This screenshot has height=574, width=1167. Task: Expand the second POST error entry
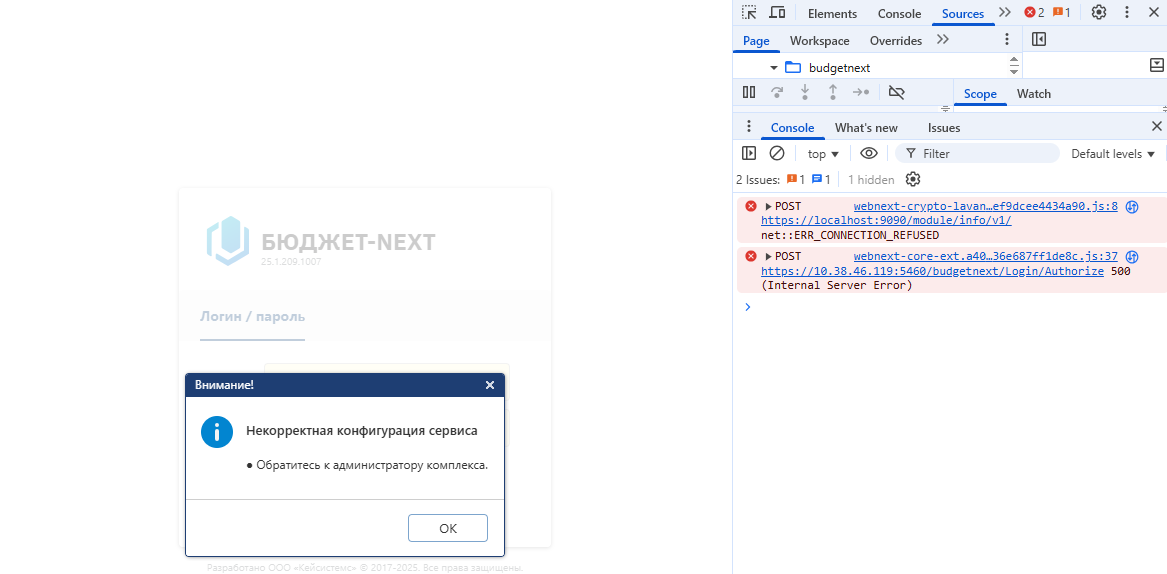(769, 256)
